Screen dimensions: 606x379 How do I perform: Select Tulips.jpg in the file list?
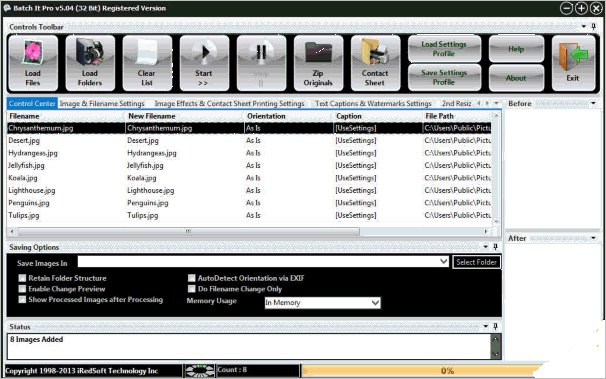[x=249, y=215]
